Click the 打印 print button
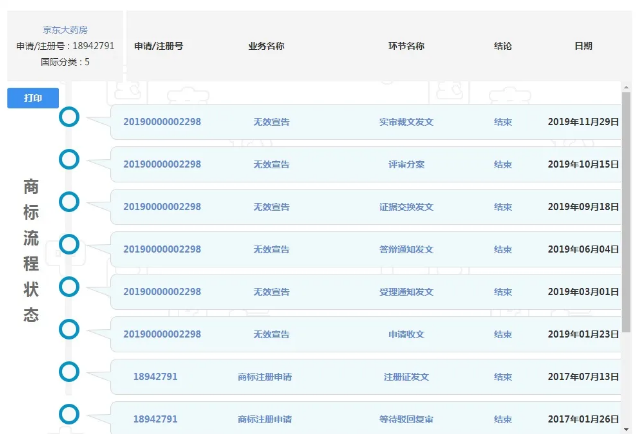The image size is (637, 434). pos(33,98)
